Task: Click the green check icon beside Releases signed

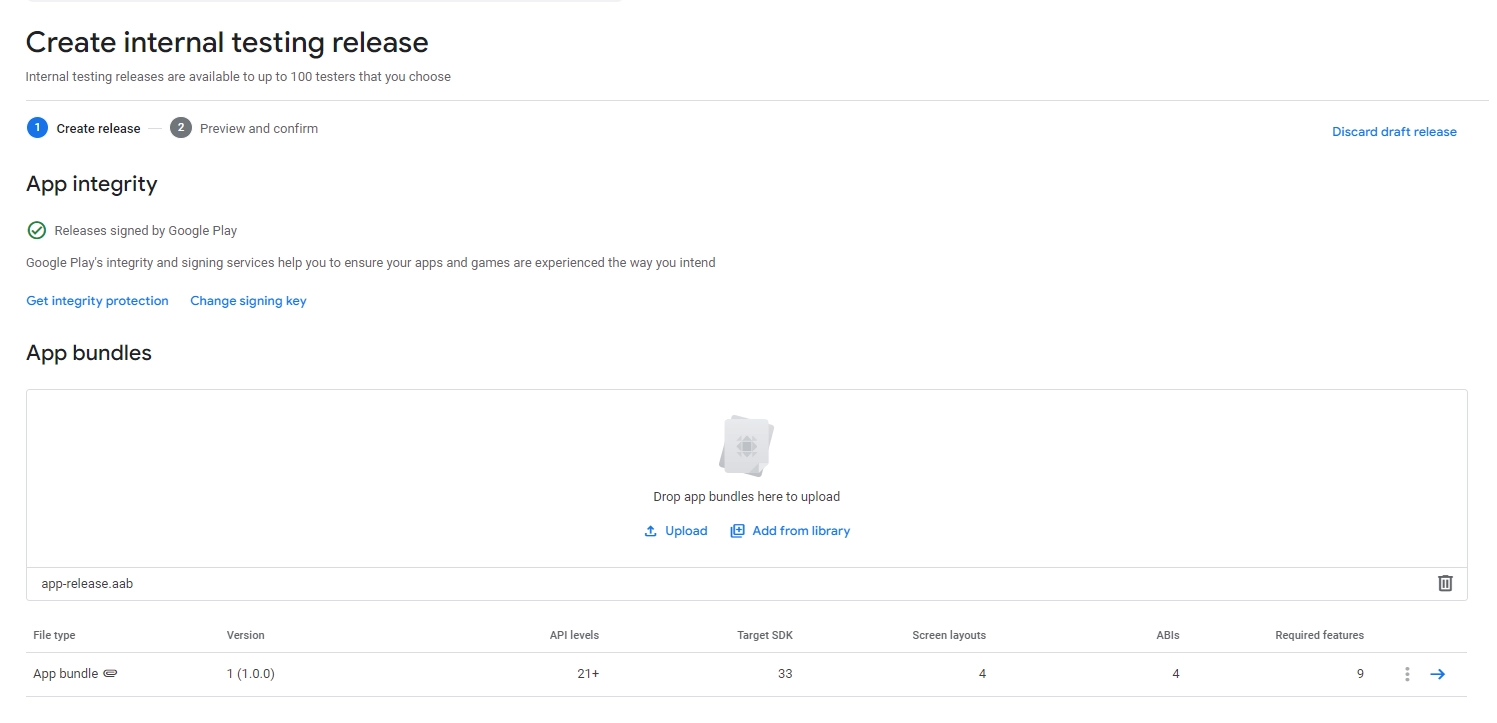Action: 37,230
